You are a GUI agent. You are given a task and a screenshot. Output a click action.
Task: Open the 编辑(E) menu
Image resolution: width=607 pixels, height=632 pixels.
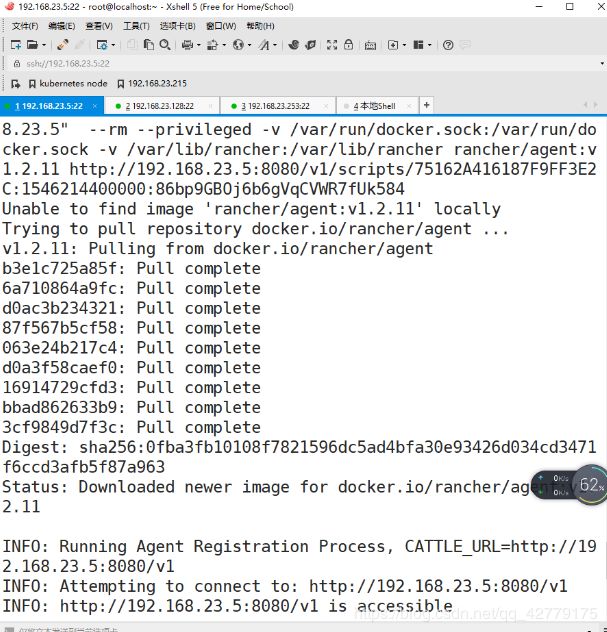(62, 26)
